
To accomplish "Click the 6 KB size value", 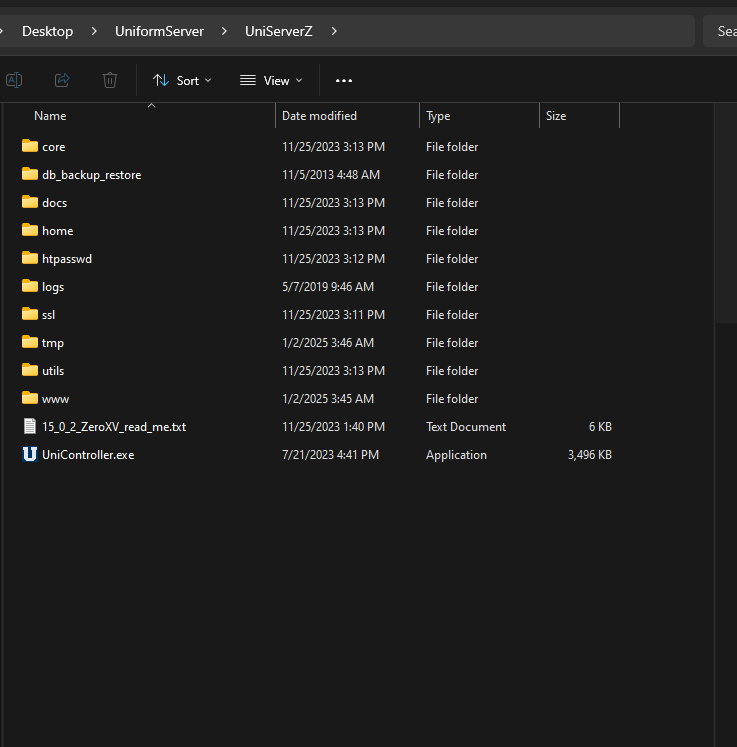I will 600,427.
